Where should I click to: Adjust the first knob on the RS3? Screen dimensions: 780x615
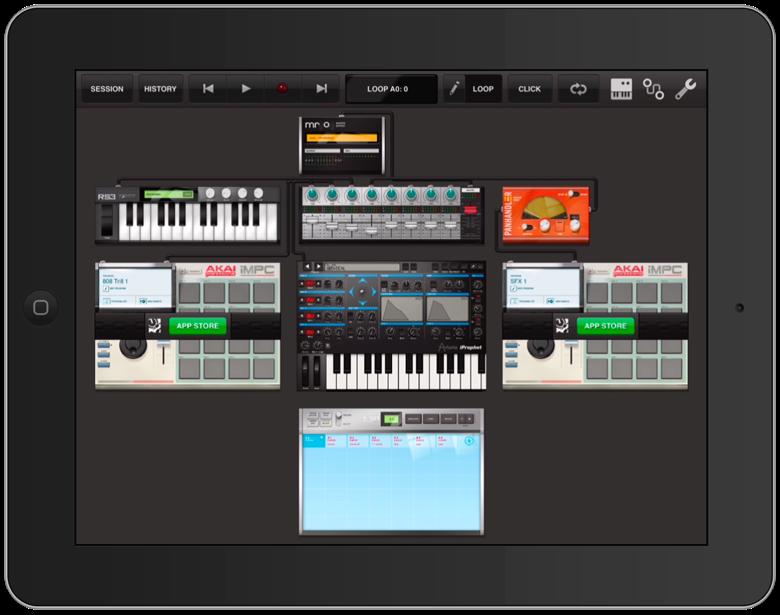tap(210, 193)
